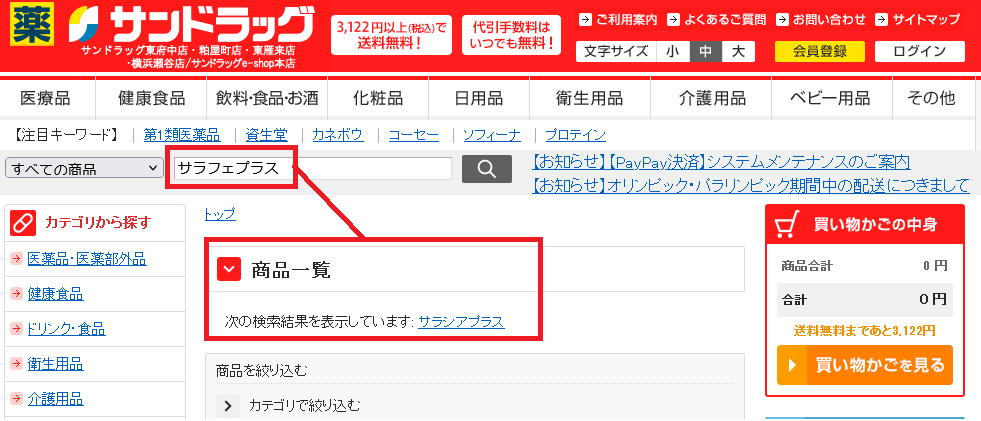Click the search input field
Screen dimensions: 981x421
(313, 168)
